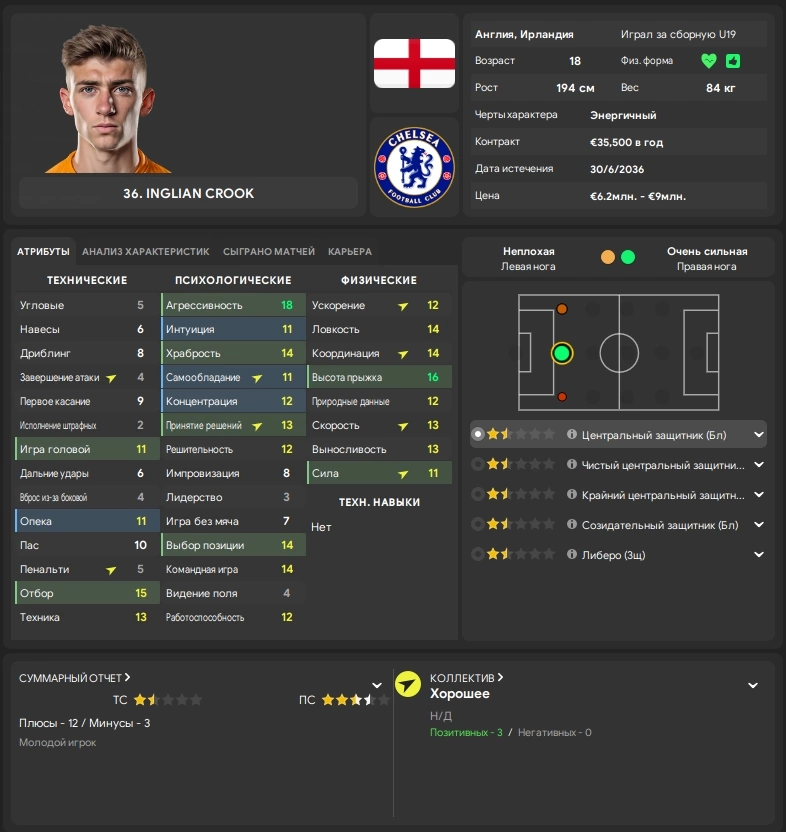This screenshot has width=786, height=832.
Task: Click the green thumbs-up condition icon
Action: point(733,61)
